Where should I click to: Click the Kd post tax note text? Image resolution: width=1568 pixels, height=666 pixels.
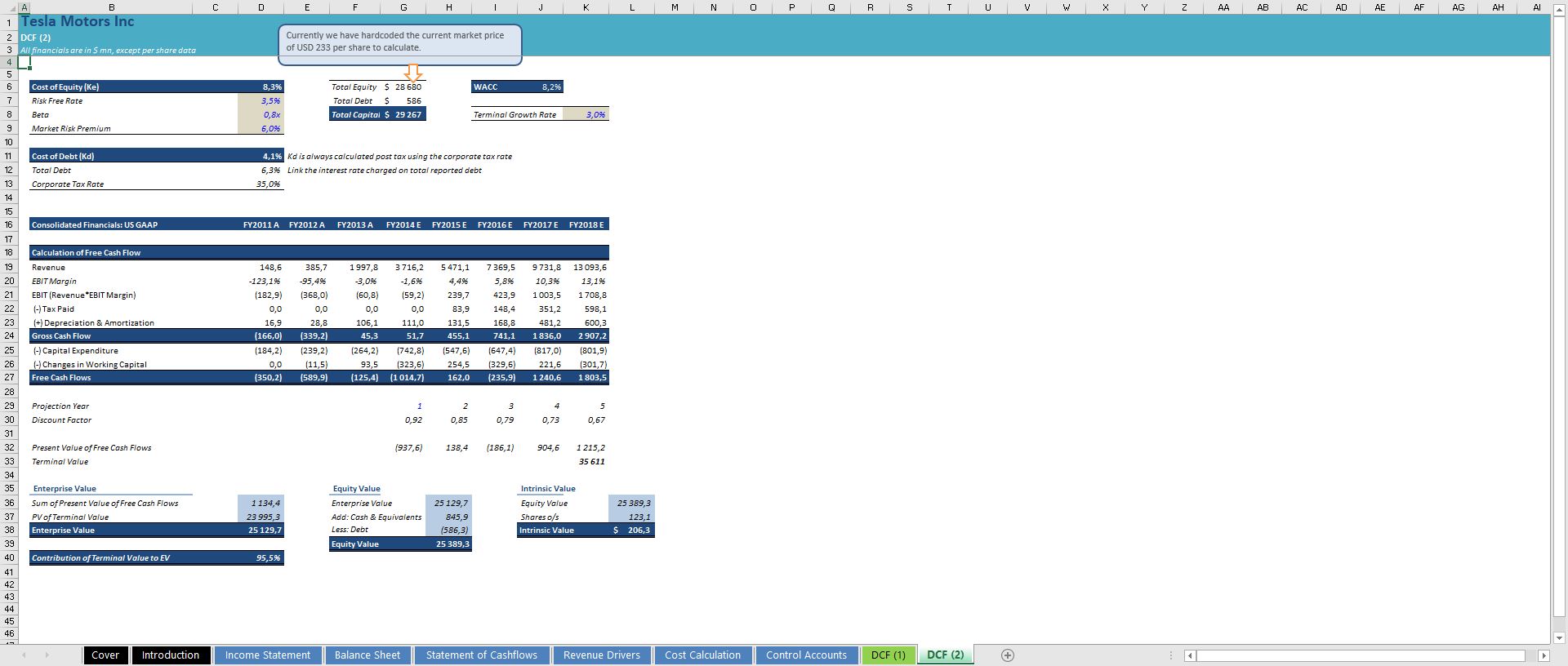coord(399,157)
